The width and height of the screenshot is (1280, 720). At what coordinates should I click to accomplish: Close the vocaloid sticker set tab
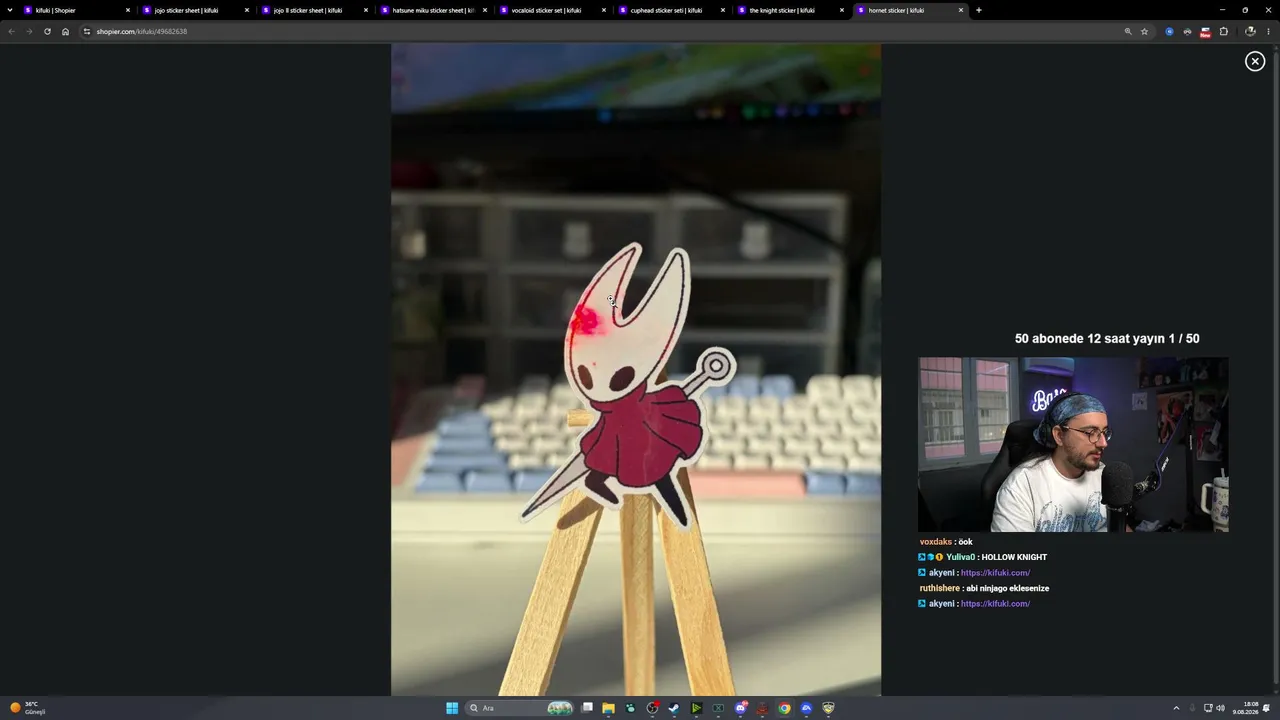(x=604, y=10)
